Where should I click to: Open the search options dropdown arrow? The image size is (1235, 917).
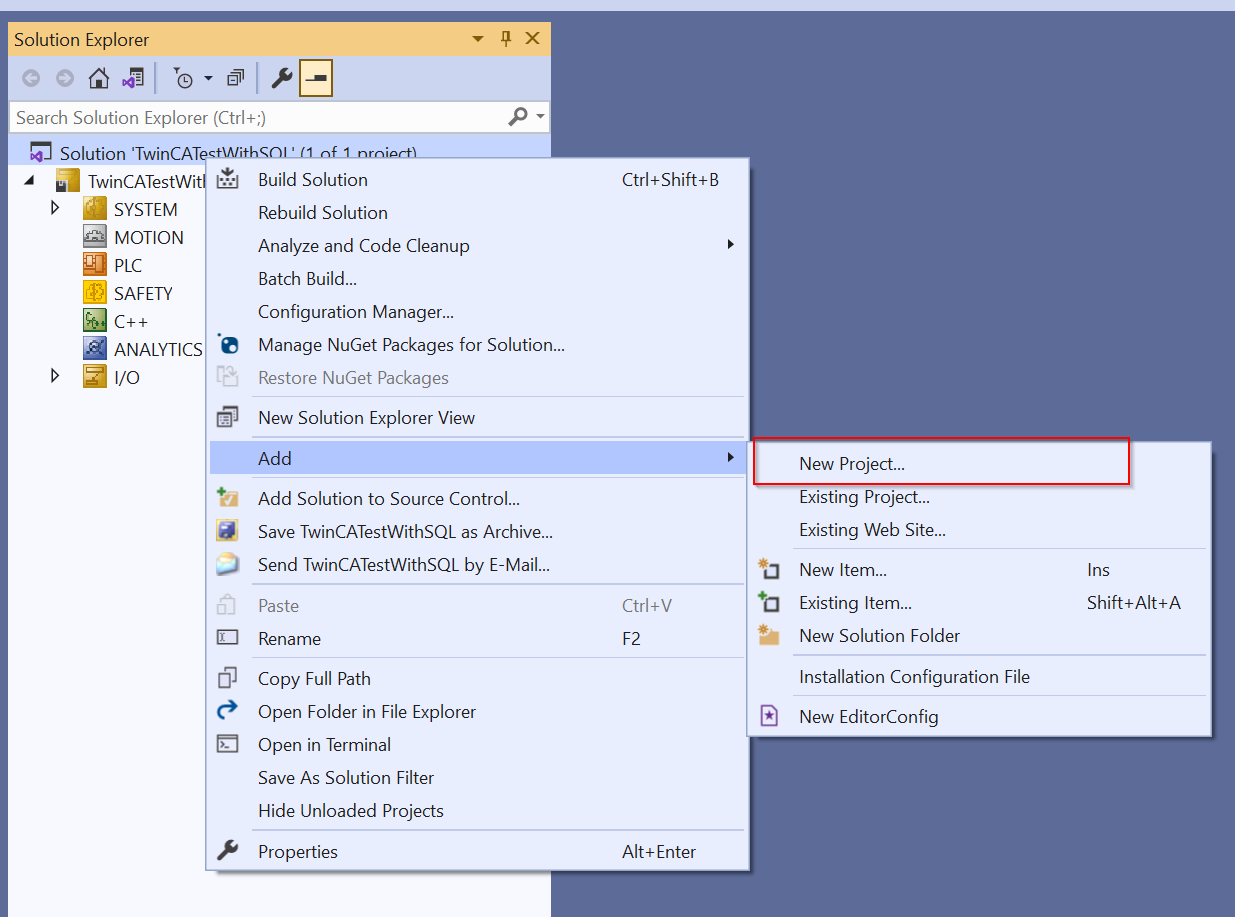pos(541,117)
